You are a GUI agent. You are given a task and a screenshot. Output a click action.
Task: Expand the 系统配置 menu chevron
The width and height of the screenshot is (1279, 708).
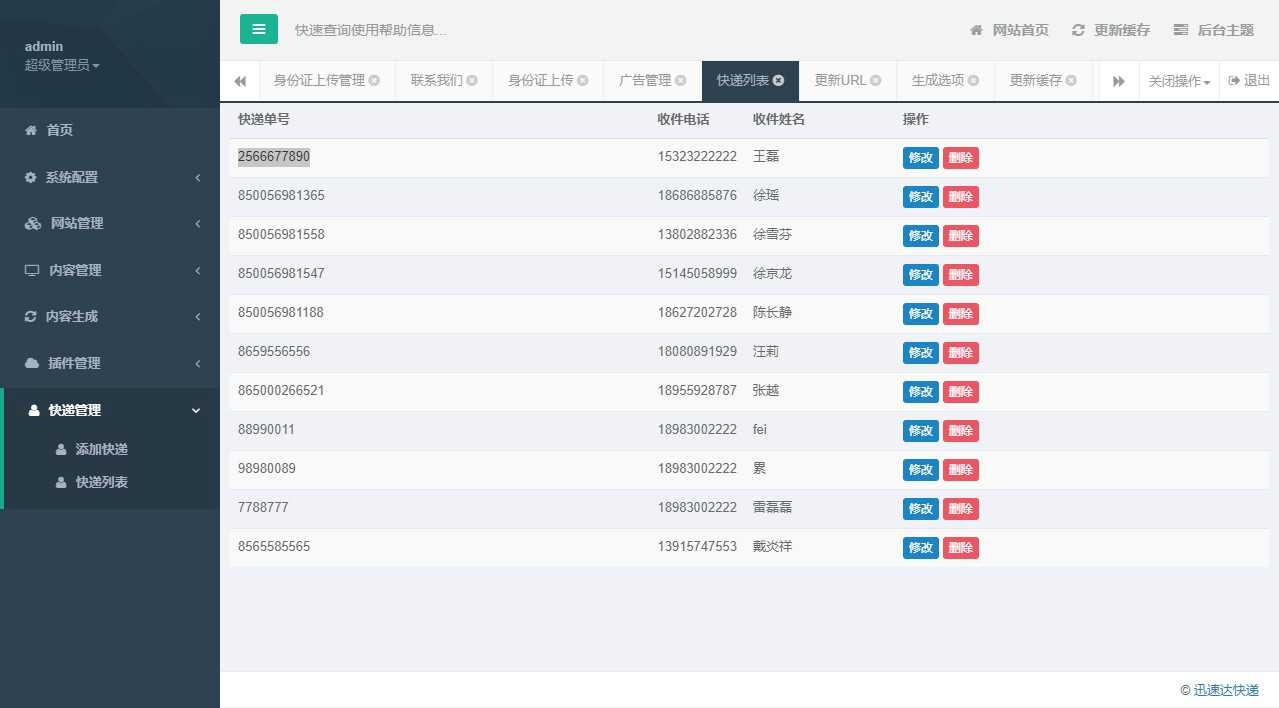198,177
